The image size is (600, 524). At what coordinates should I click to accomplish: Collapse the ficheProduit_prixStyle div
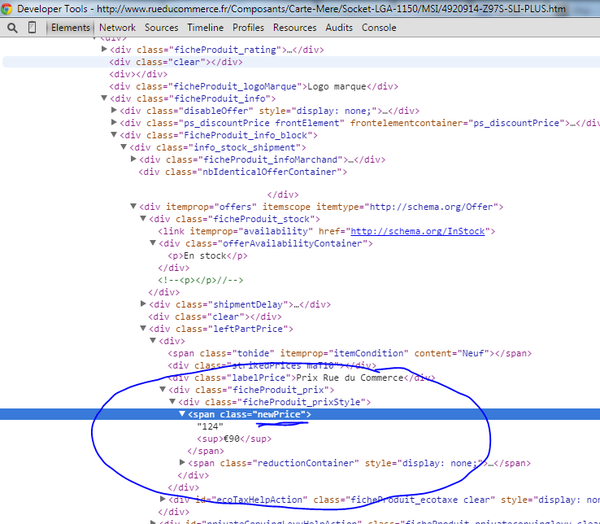point(173,402)
